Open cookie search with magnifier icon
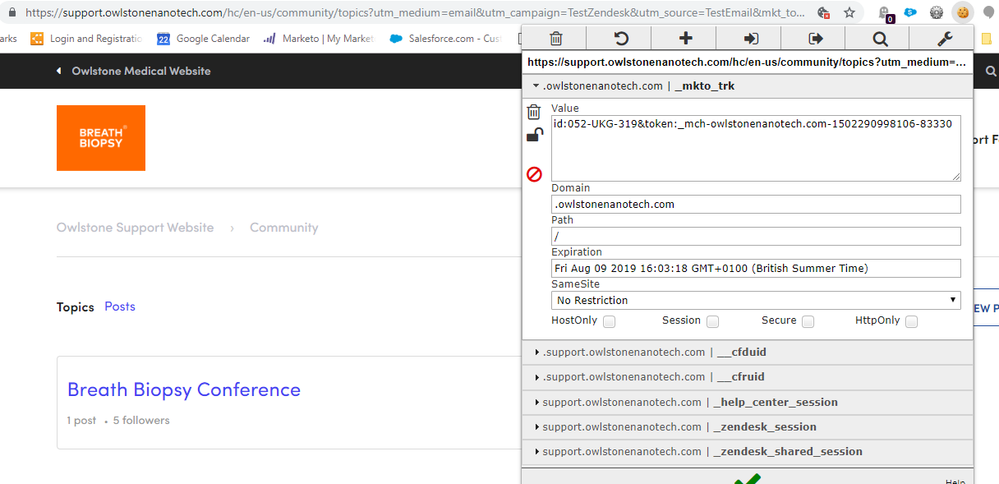This screenshot has width=999, height=484. coord(880,39)
